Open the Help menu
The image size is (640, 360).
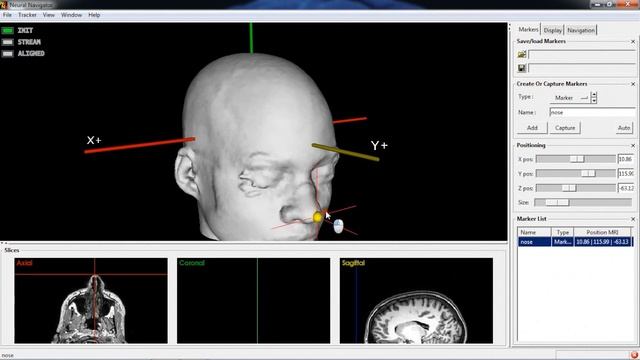coord(94,15)
